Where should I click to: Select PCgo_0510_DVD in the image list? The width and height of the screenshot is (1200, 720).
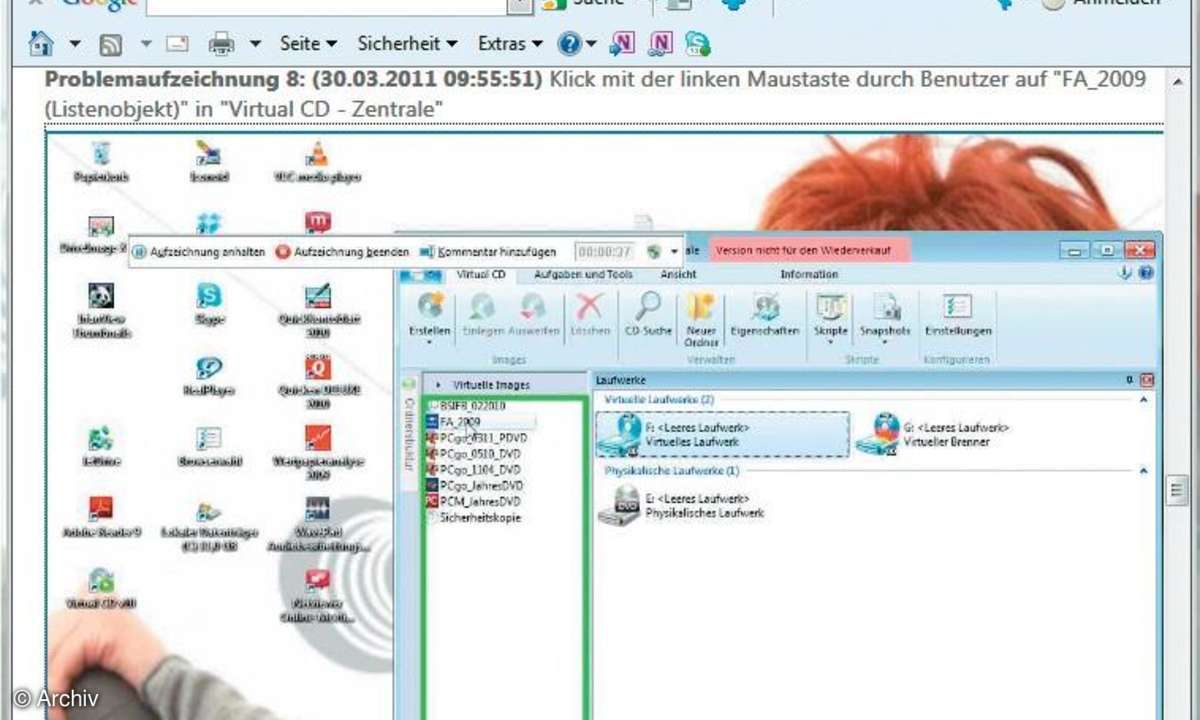coord(473,454)
